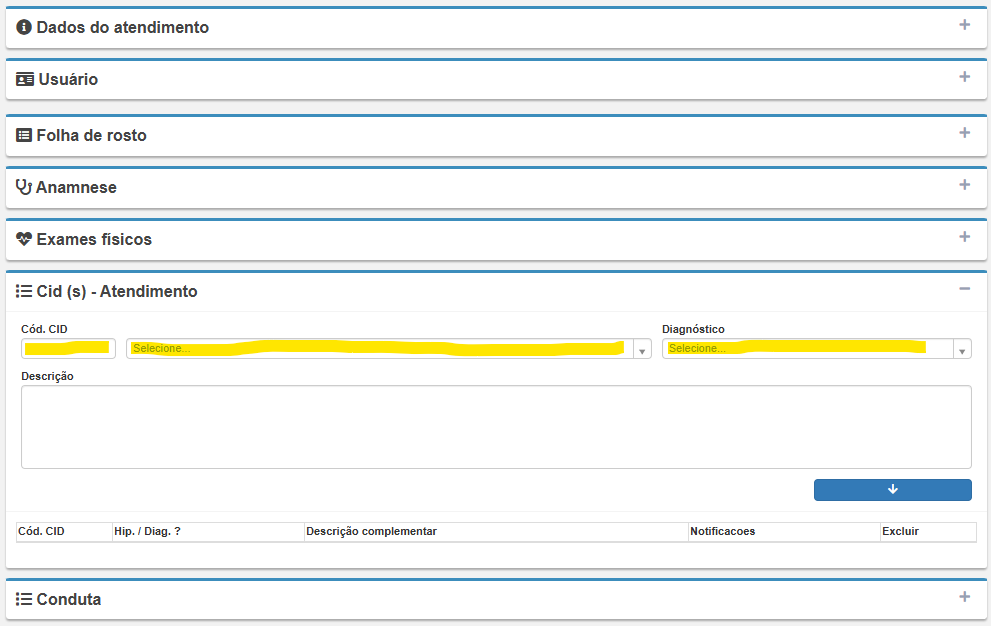Expand the Folha de rosto panel with plus
Viewport: 991px width, 626px height.
tap(964, 133)
